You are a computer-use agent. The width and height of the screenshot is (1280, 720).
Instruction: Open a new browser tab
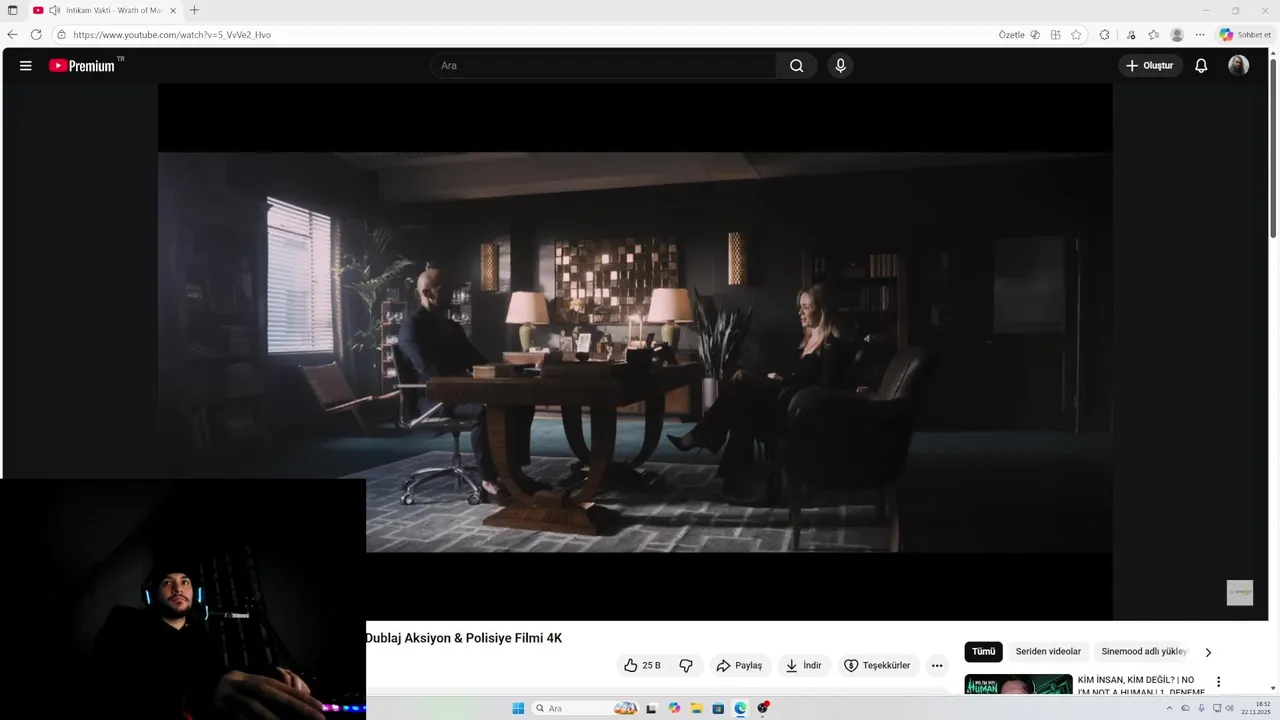(x=194, y=10)
